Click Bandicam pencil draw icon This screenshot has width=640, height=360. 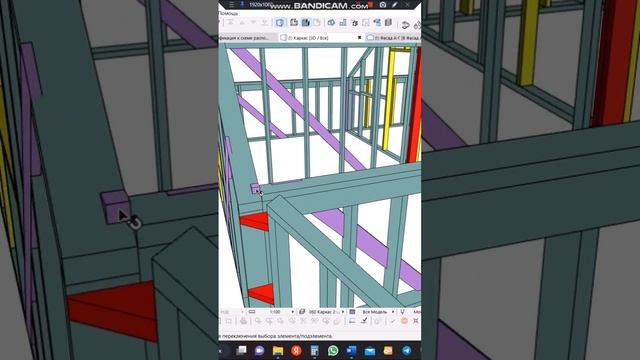[x=395, y=5]
